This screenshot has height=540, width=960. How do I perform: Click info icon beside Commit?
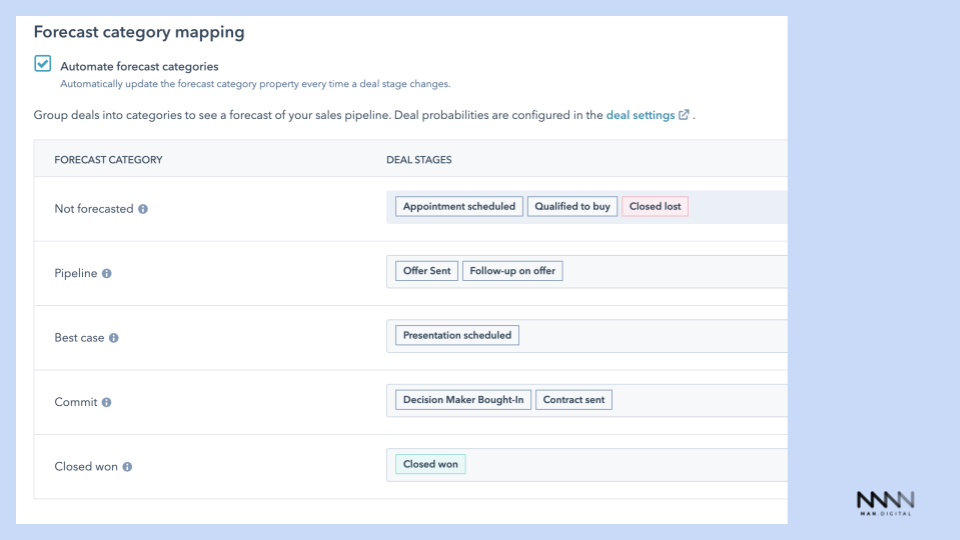pyautogui.click(x=107, y=402)
